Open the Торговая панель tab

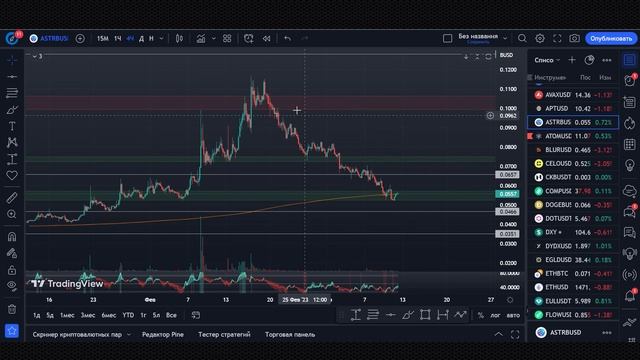(290, 334)
